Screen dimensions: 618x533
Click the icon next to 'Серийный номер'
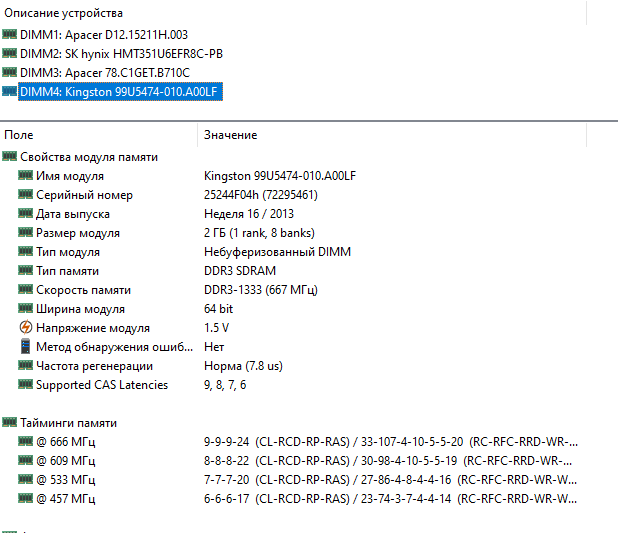pyautogui.click(x=26, y=194)
